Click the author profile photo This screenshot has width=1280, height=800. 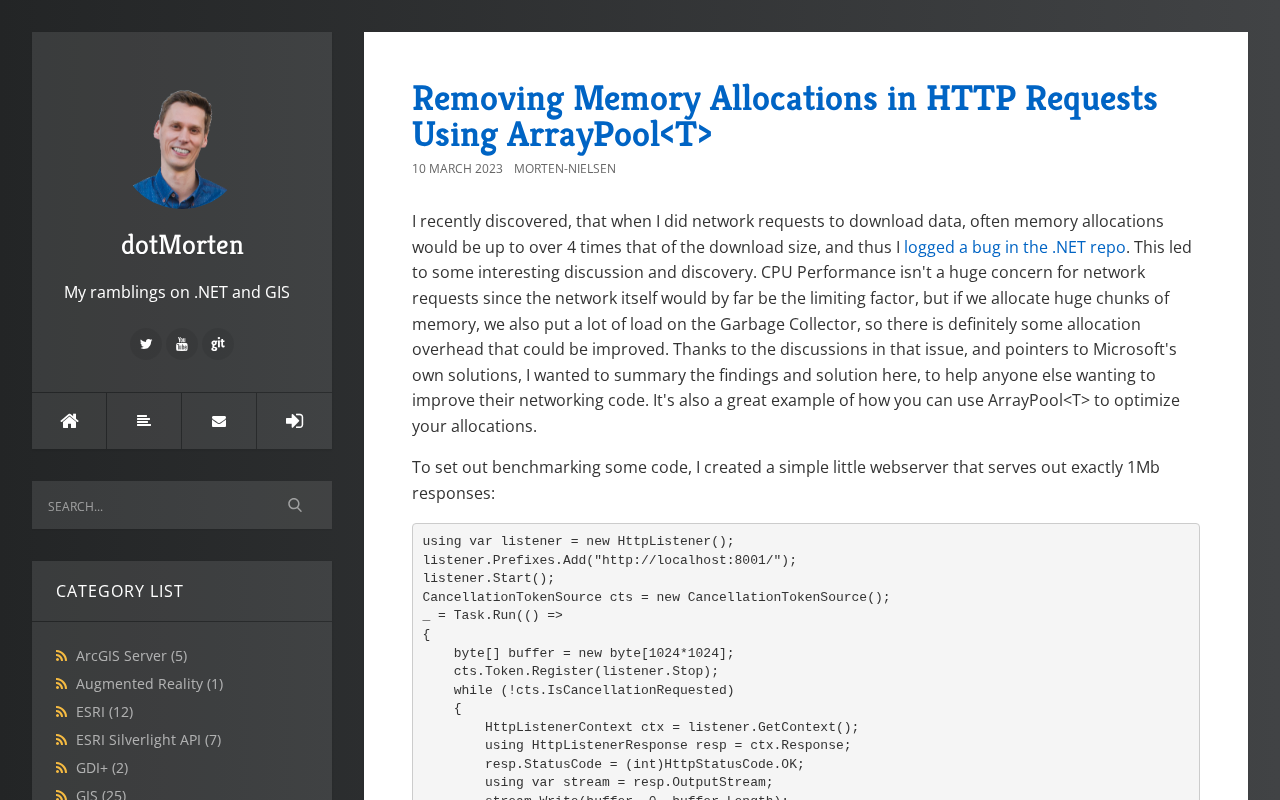coord(182,148)
